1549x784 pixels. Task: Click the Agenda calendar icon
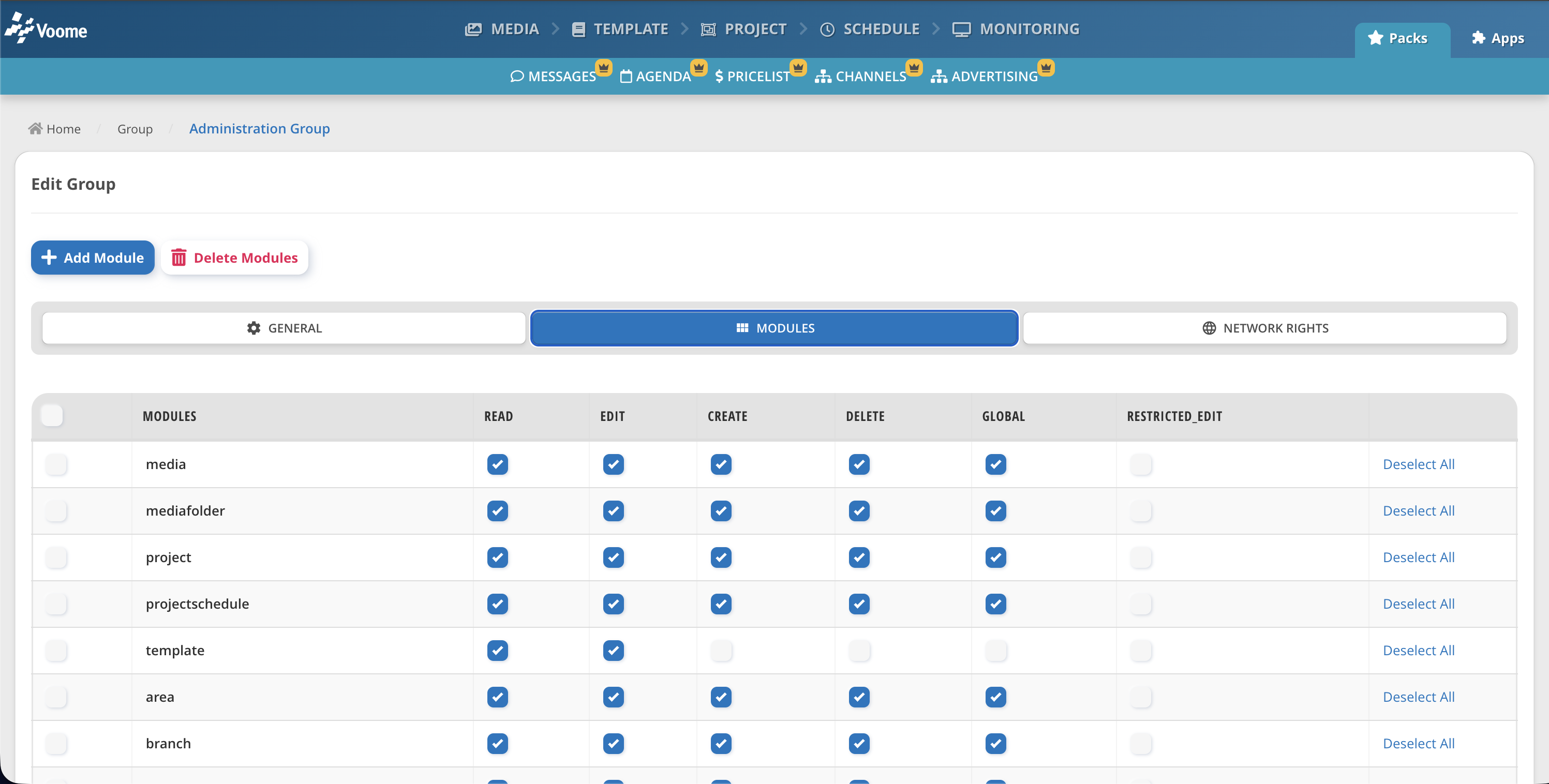626,77
